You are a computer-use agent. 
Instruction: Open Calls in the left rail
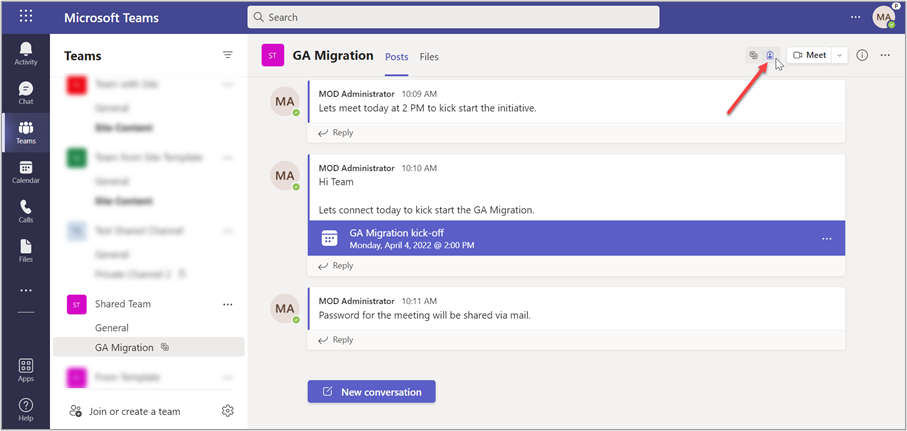click(26, 211)
